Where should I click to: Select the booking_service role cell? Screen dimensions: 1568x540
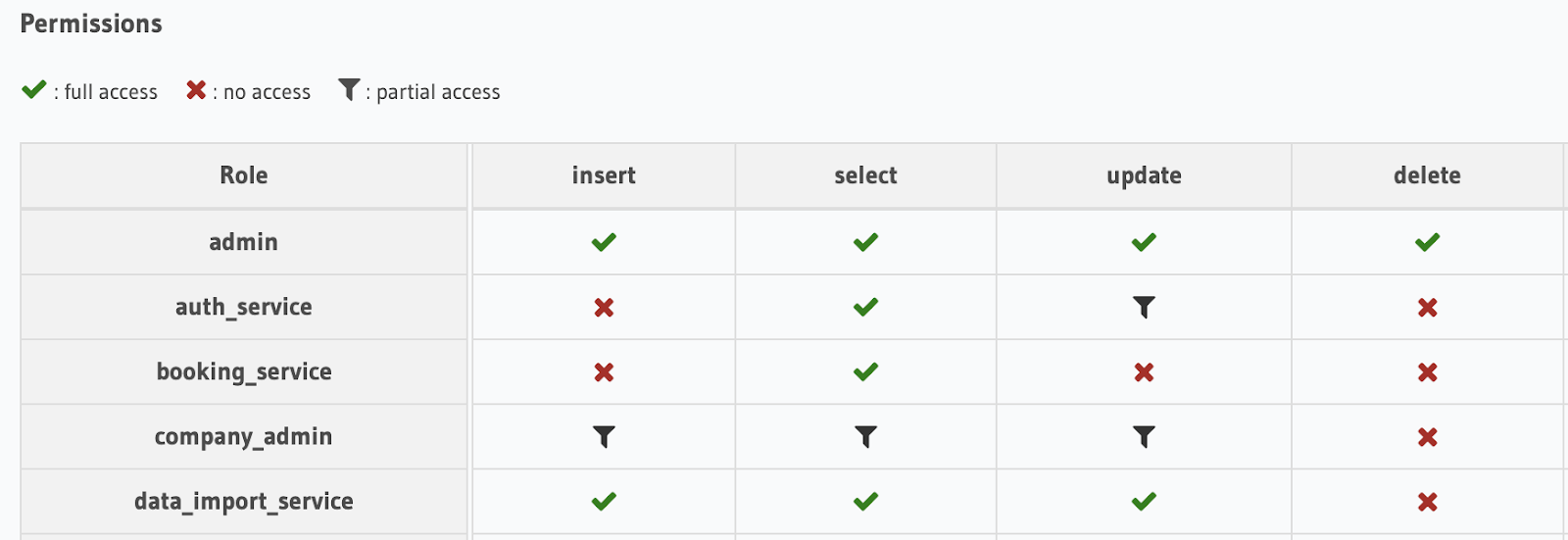coord(244,371)
